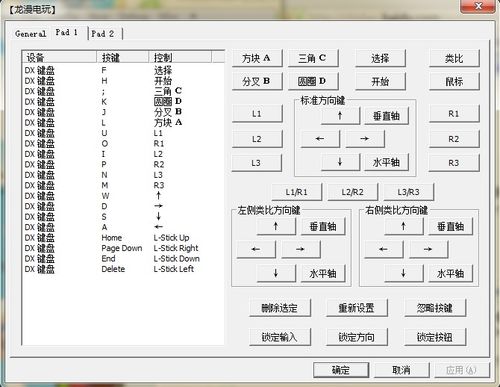Viewport: 500px width, 387px height.
Task: Assign the R3 button
Action: [x=454, y=163]
